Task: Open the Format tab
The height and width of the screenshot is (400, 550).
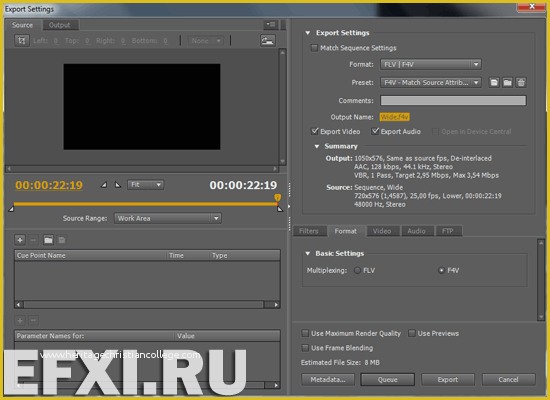Action: 346,231
